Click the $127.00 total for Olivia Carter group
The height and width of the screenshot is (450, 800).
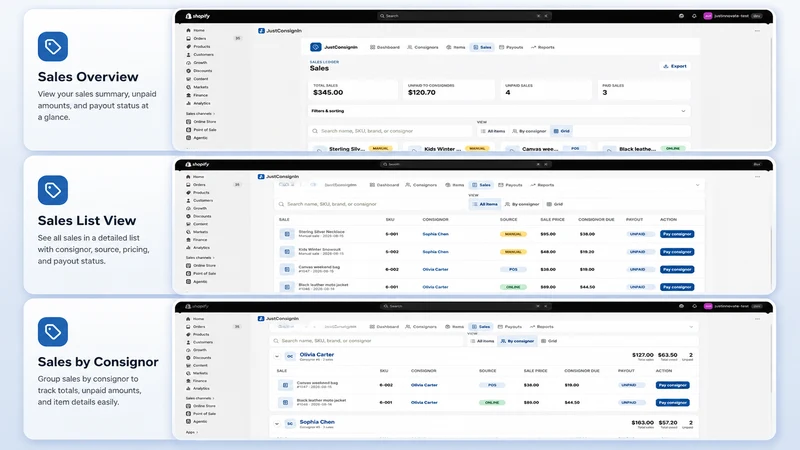point(642,355)
